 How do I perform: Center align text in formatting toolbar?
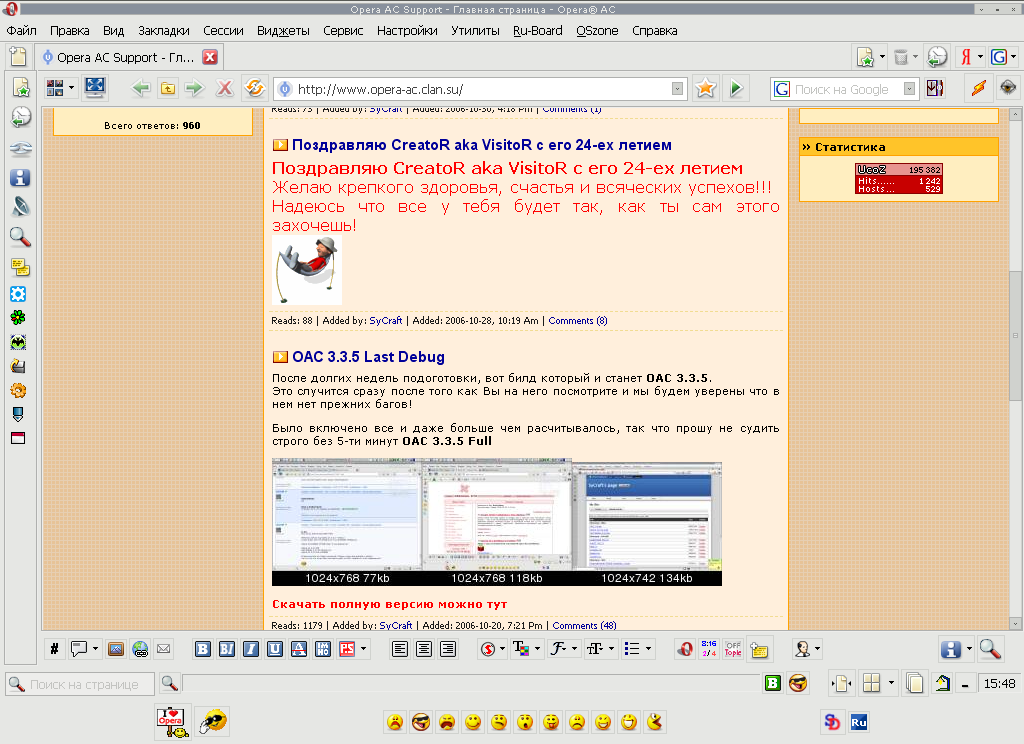point(424,649)
